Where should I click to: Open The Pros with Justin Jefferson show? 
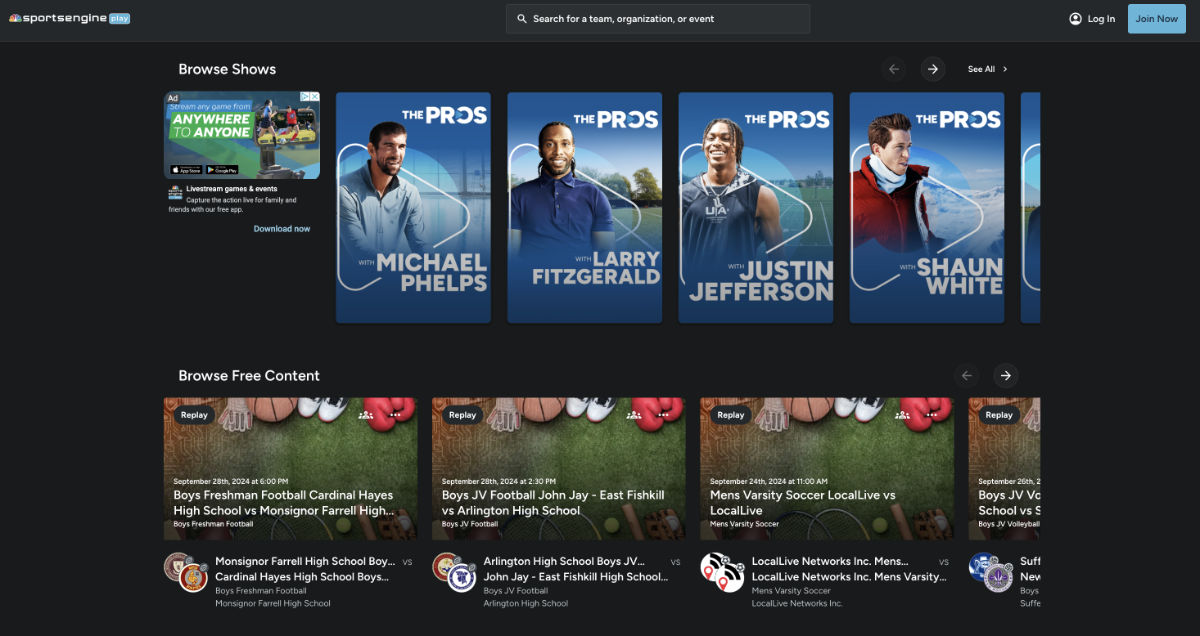pyautogui.click(x=756, y=208)
